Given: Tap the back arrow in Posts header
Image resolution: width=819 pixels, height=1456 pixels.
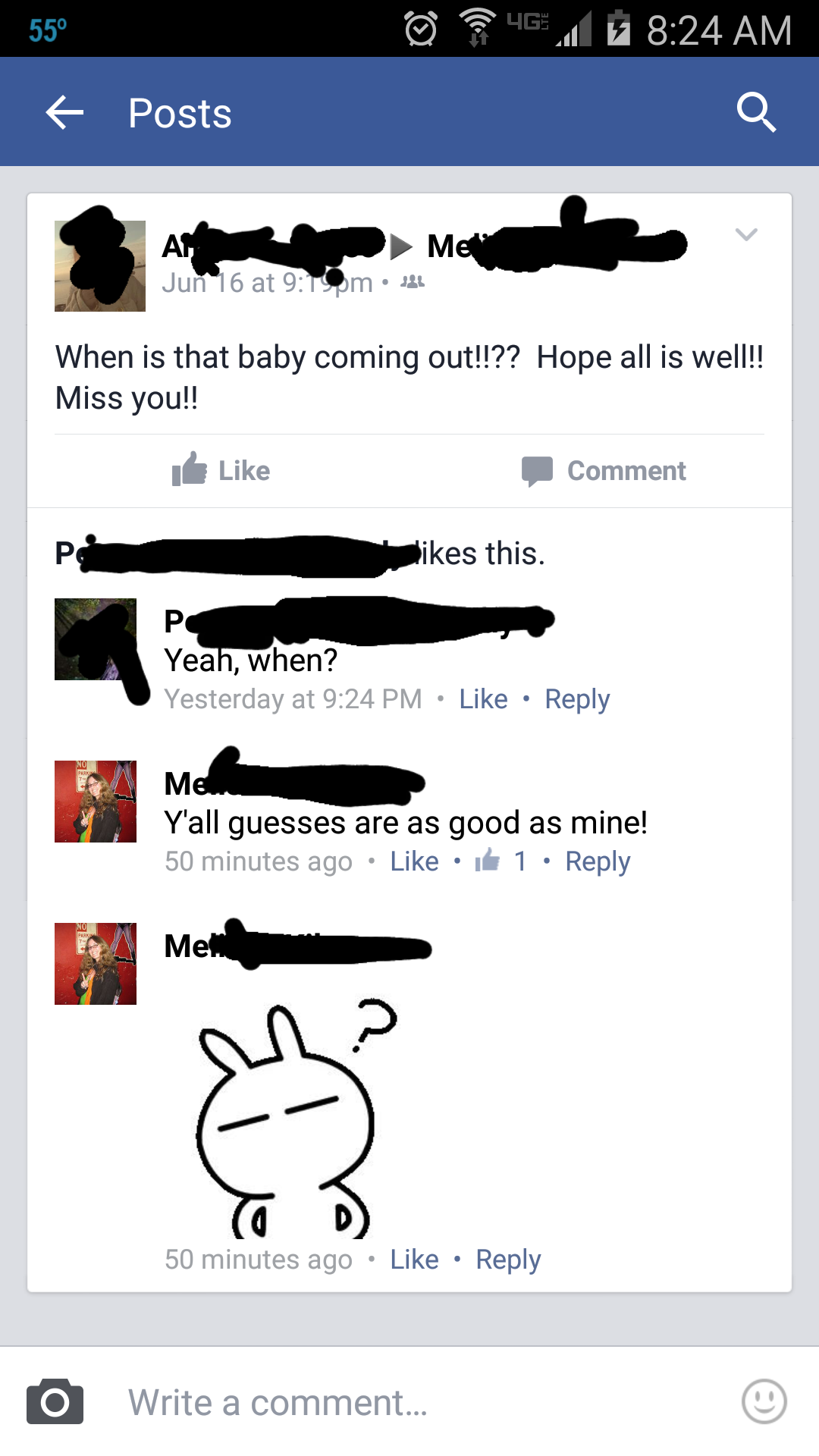Looking at the screenshot, I should click(x=64, y=113).
